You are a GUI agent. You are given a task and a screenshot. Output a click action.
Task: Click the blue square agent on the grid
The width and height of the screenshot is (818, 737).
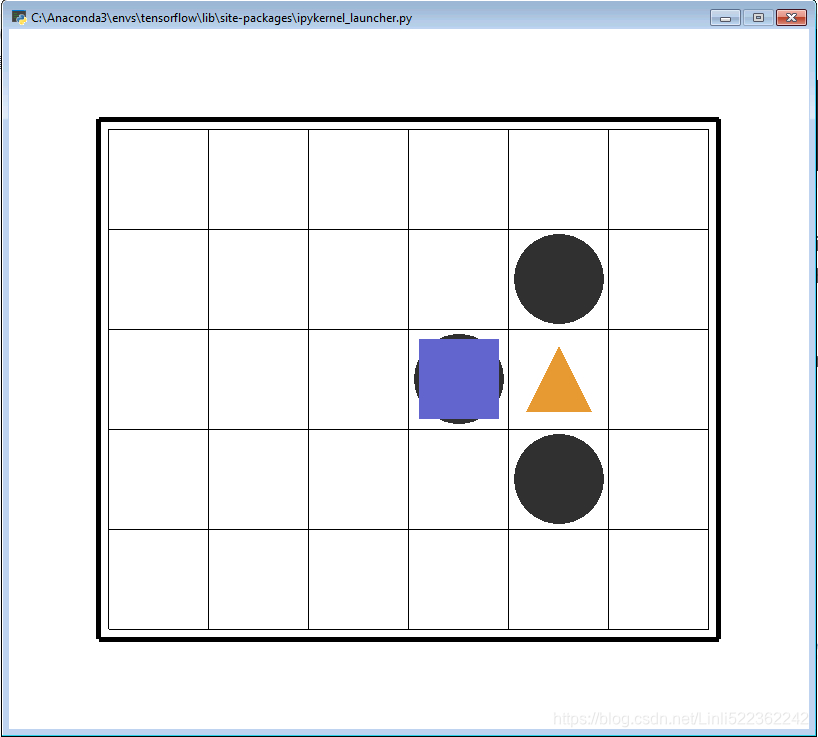tap(459, 379)
